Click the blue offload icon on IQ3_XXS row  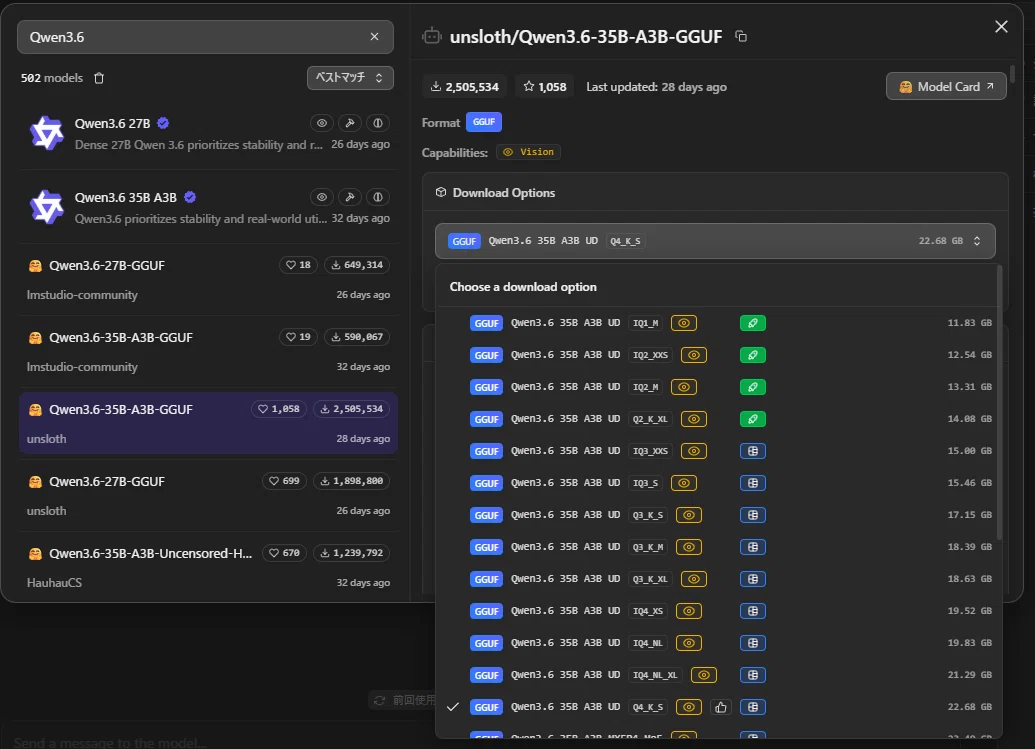(x=752, y=451)
